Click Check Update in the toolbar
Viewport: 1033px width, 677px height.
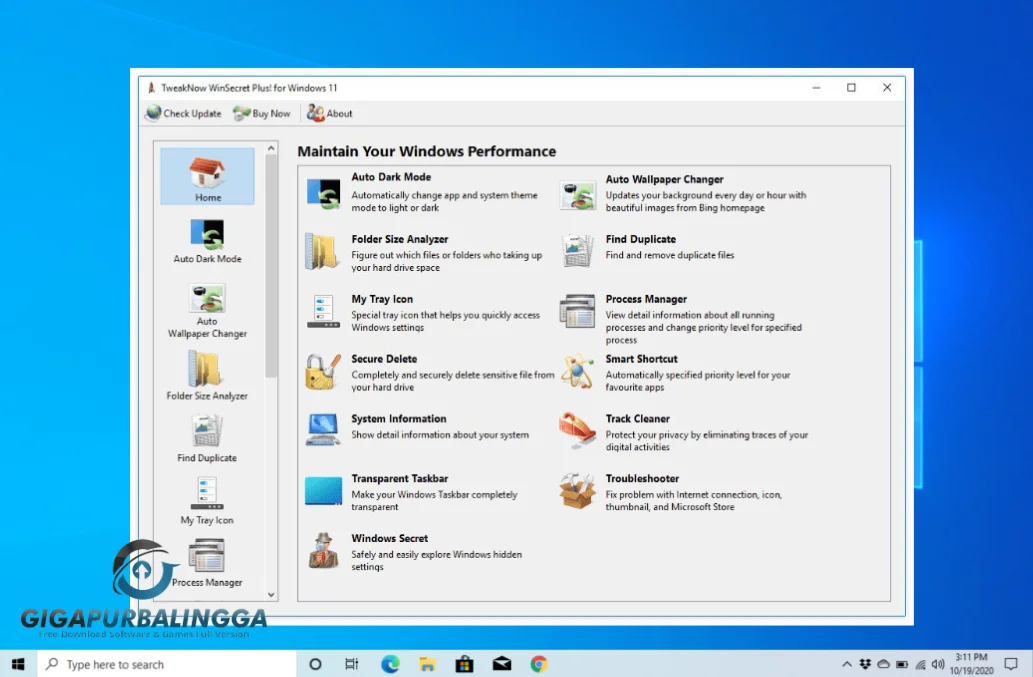click(x=184, y=113)
